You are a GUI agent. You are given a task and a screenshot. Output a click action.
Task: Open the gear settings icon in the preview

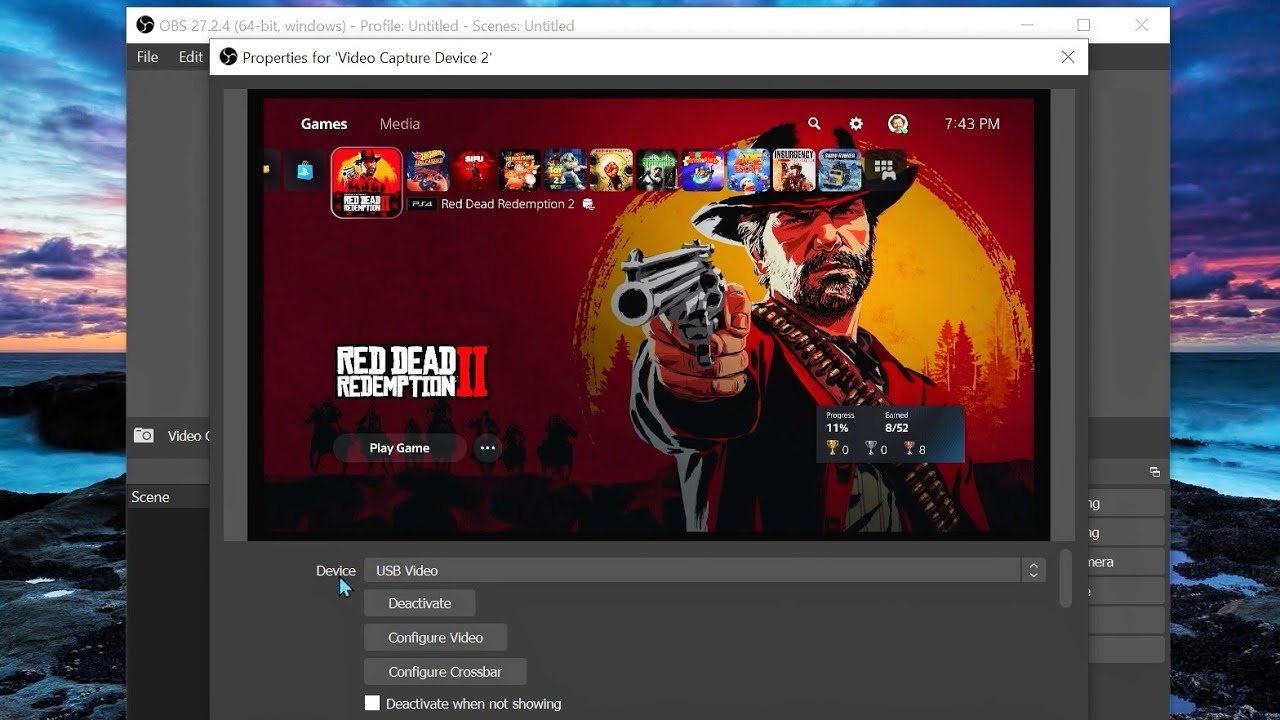pos(856,124)
